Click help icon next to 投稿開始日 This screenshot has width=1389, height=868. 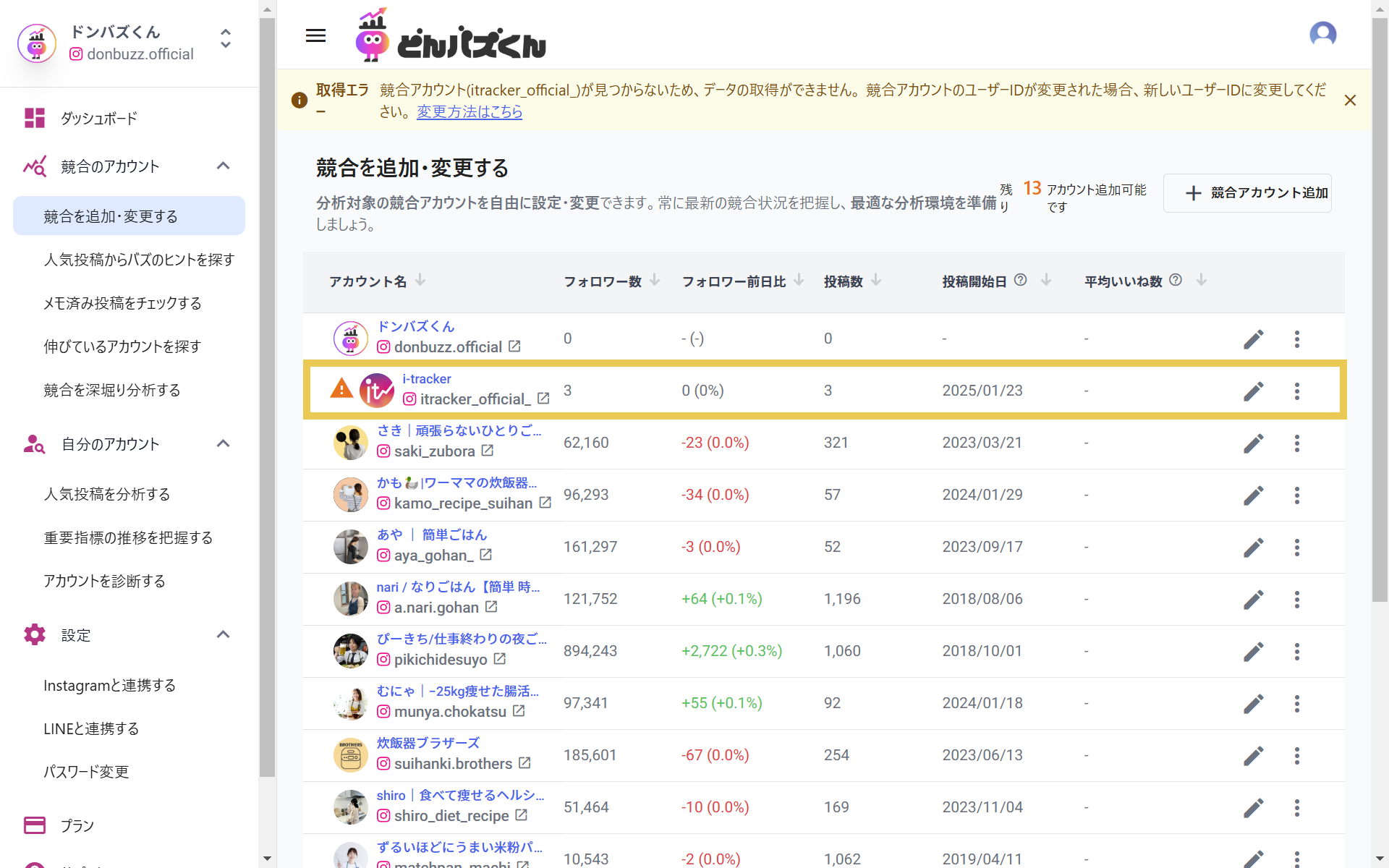[x=1020, y=280]
